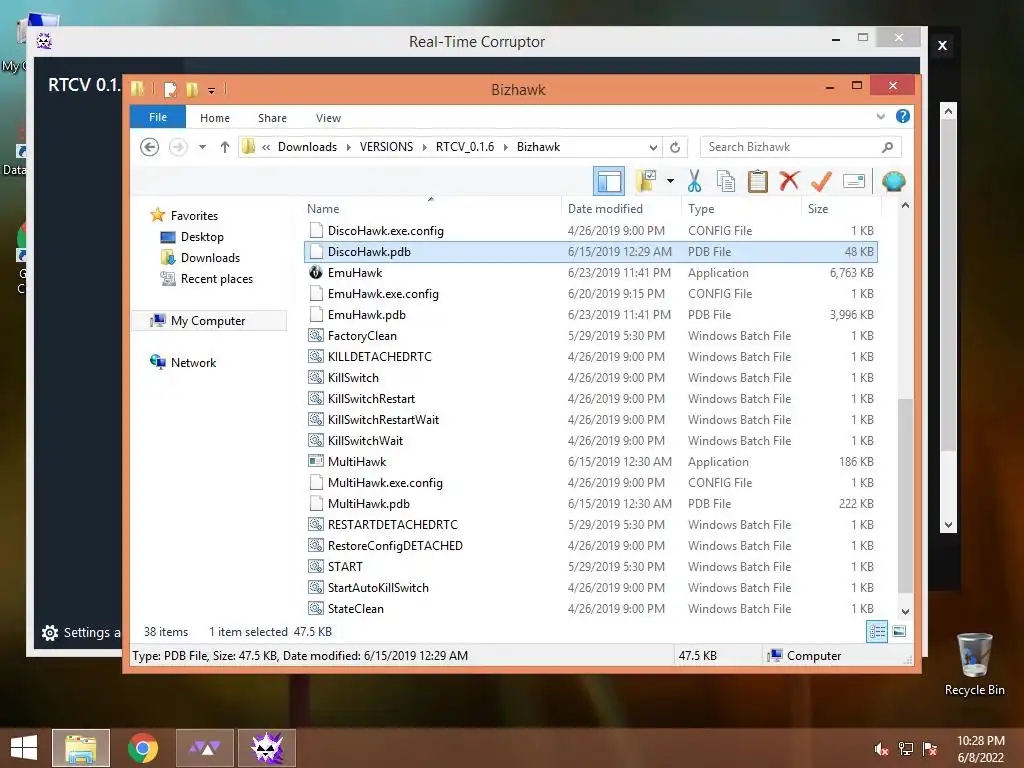Click RTCV_0.1.6 in the address breadcrumb
Screen dimensions: 1024x768
point(465,147)
